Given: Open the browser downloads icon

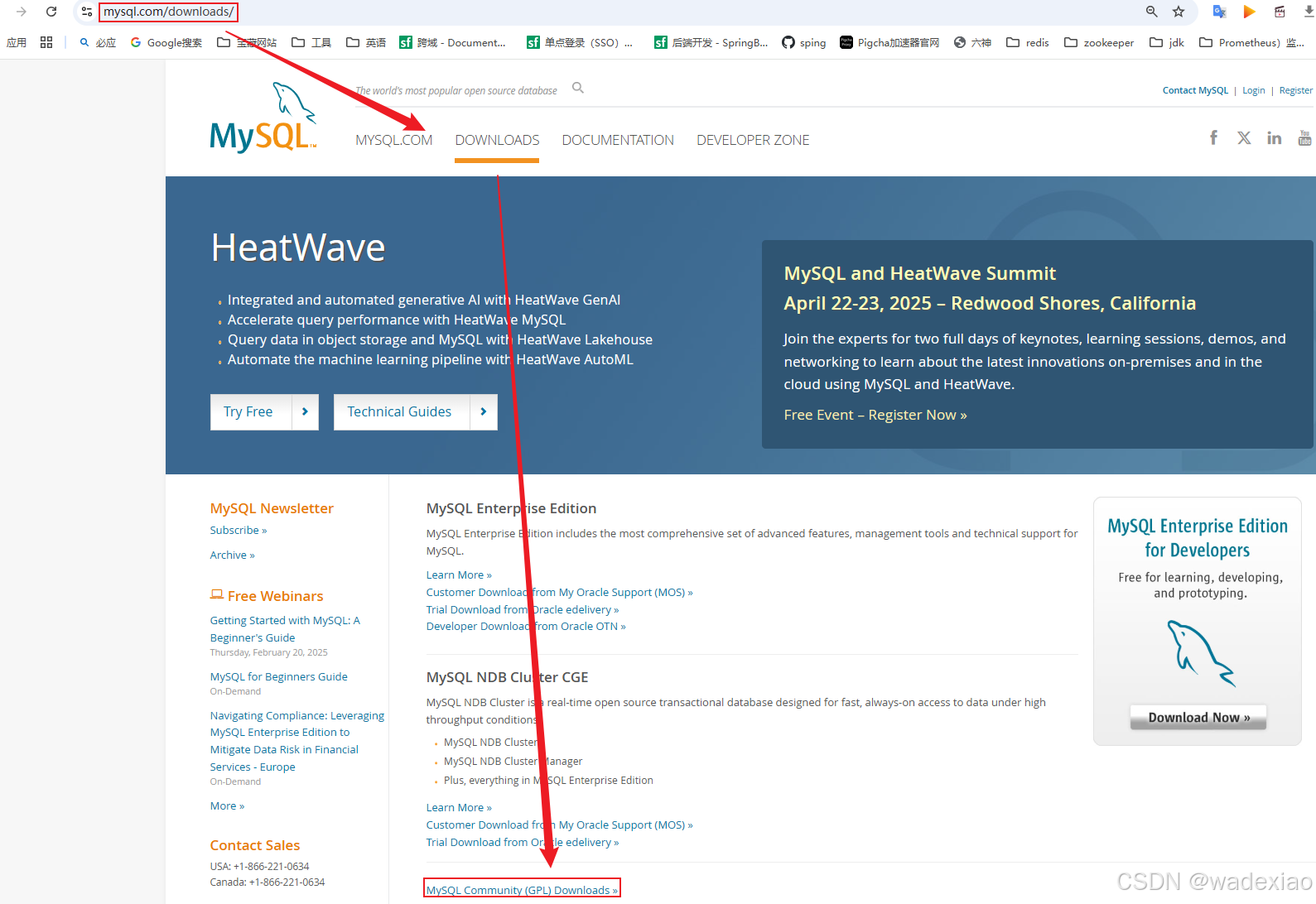Looking at the screenshot, I should (1309, 12).
